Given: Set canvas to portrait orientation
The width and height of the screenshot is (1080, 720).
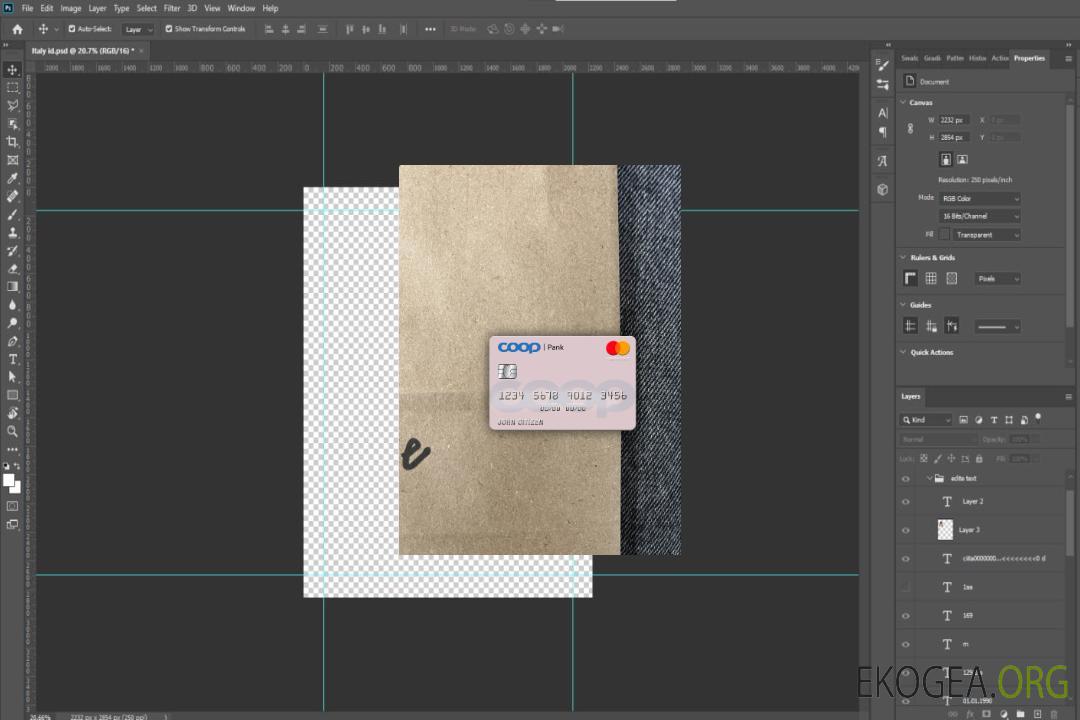Looking at the screenshot, I should [946, 159].
